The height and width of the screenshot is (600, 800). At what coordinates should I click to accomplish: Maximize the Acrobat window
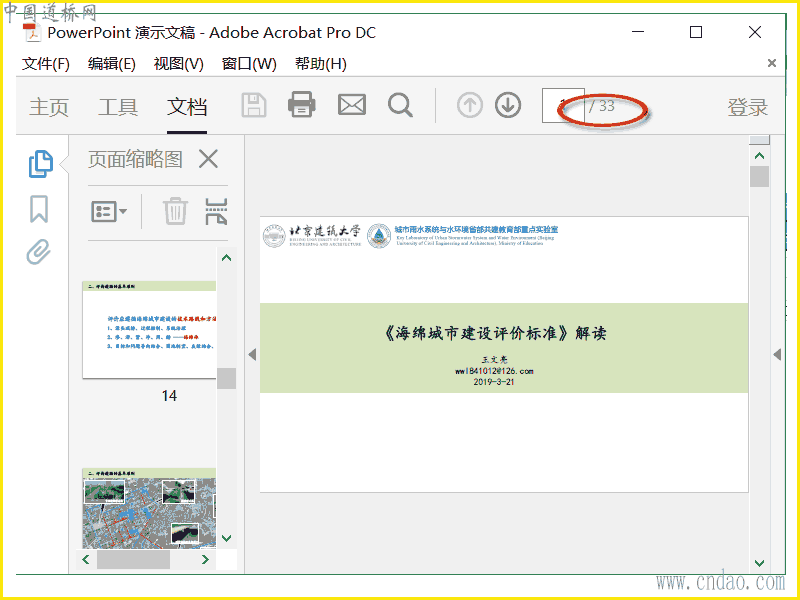tap(696, 32)
